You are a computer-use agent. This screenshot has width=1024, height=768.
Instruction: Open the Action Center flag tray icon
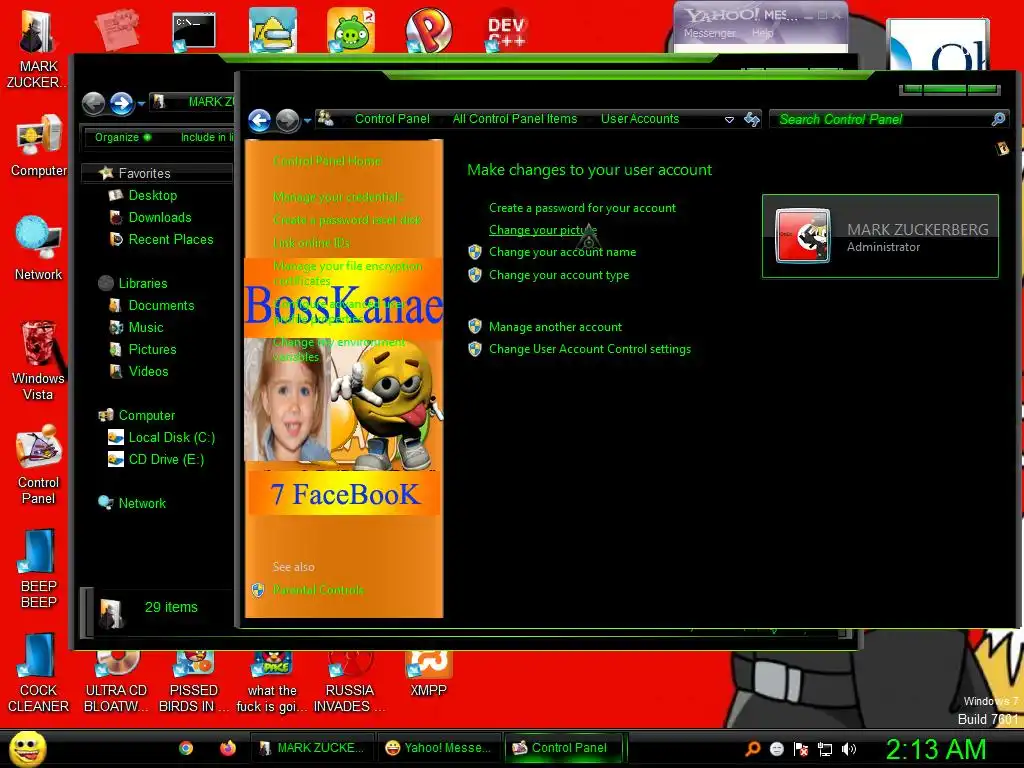pos(801,749)
